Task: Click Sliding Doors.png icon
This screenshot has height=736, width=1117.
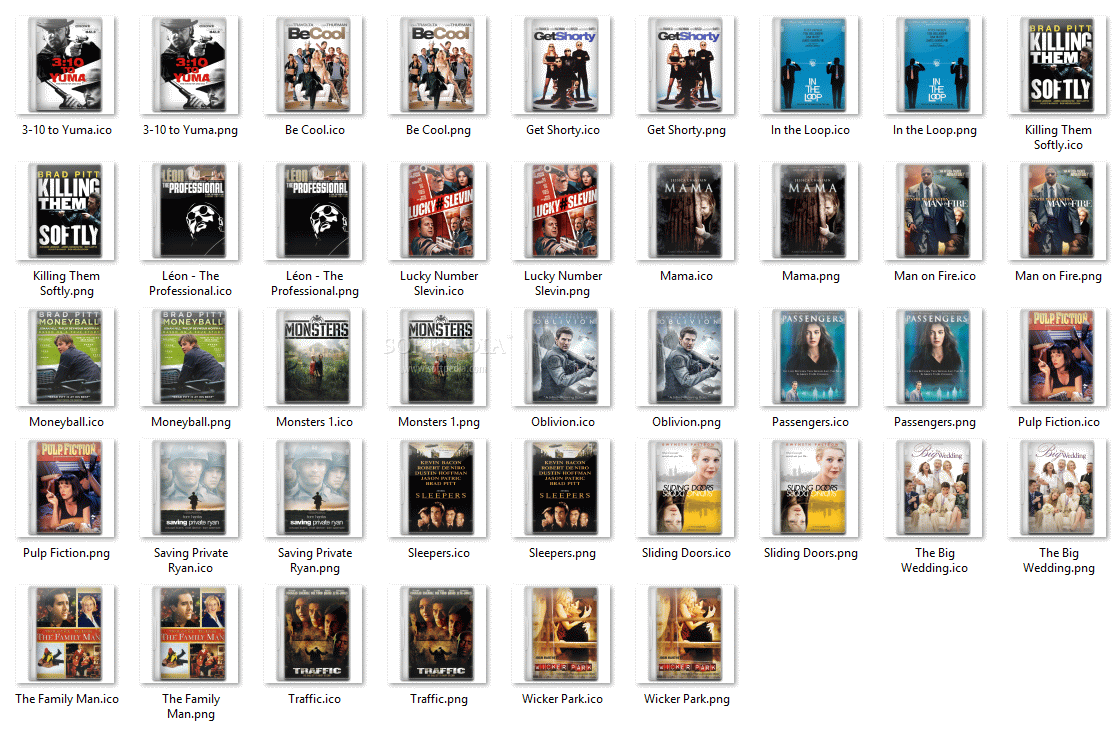Action: click(811, 489)
